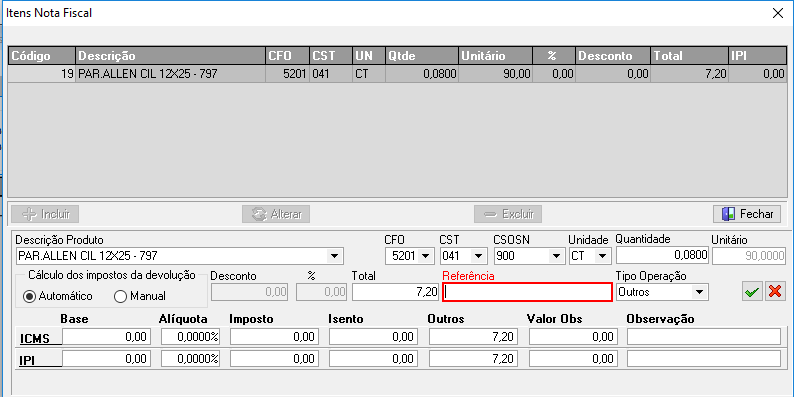This screenshot has width=794, height=397.
Task: Cancel item with red X icon
Action: (775, 292)
